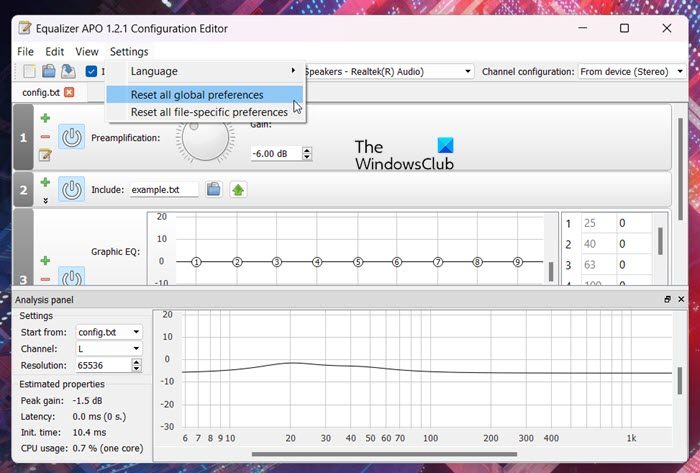Float the Analysis panel with restore icon
The height and width of the screenshot is (473, 700).
pyautogui.click(x=667, y=299)
